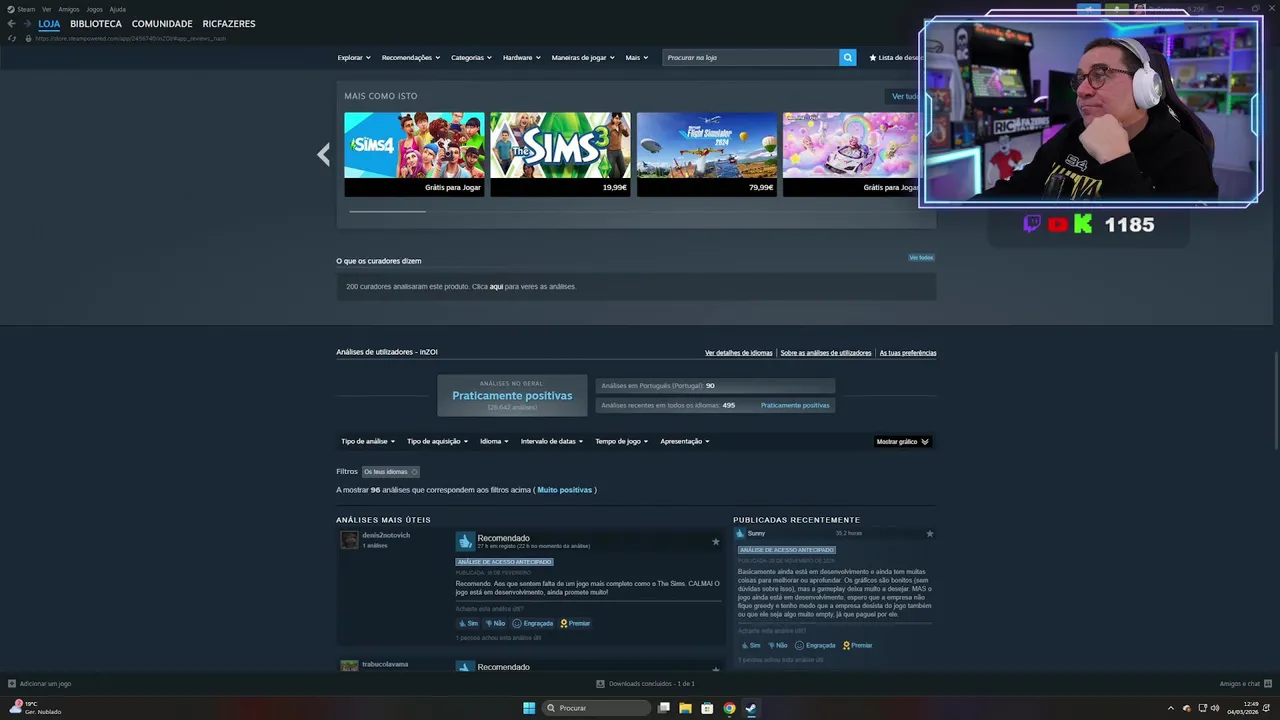Open the RICFAZERES profile tab
This screenshot has width=1280, height=720.
pos(229,24)
